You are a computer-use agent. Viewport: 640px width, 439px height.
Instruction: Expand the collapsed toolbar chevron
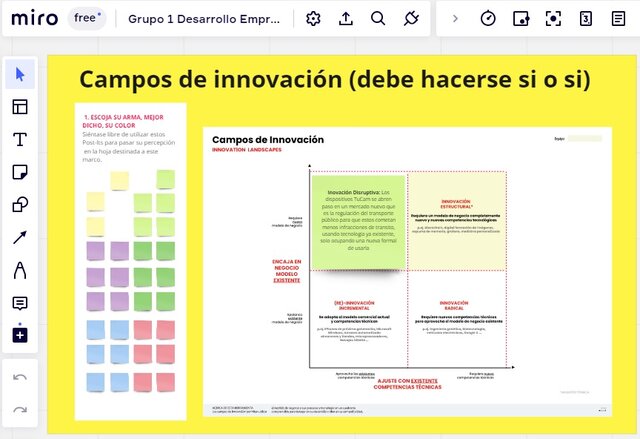tap(456, 18)
